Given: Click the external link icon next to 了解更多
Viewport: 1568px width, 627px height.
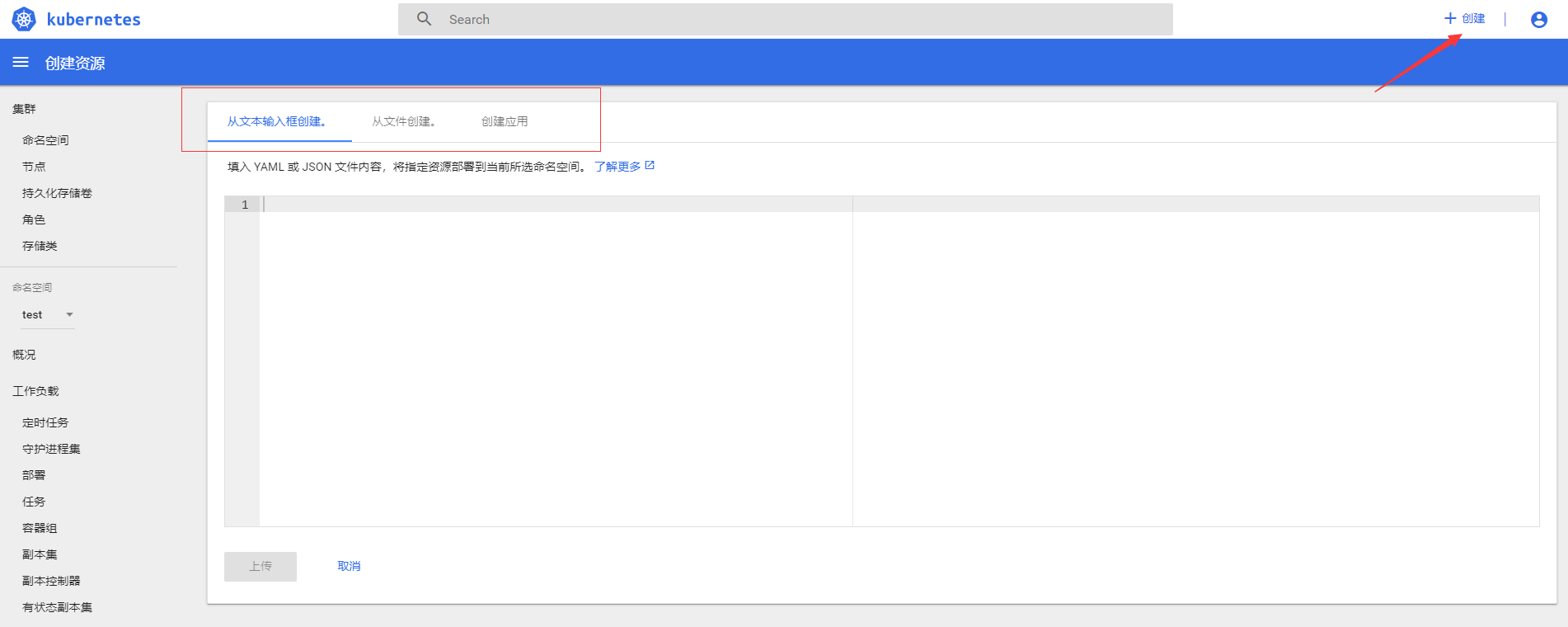Looking at the screenshot, I should pos(650,166).
